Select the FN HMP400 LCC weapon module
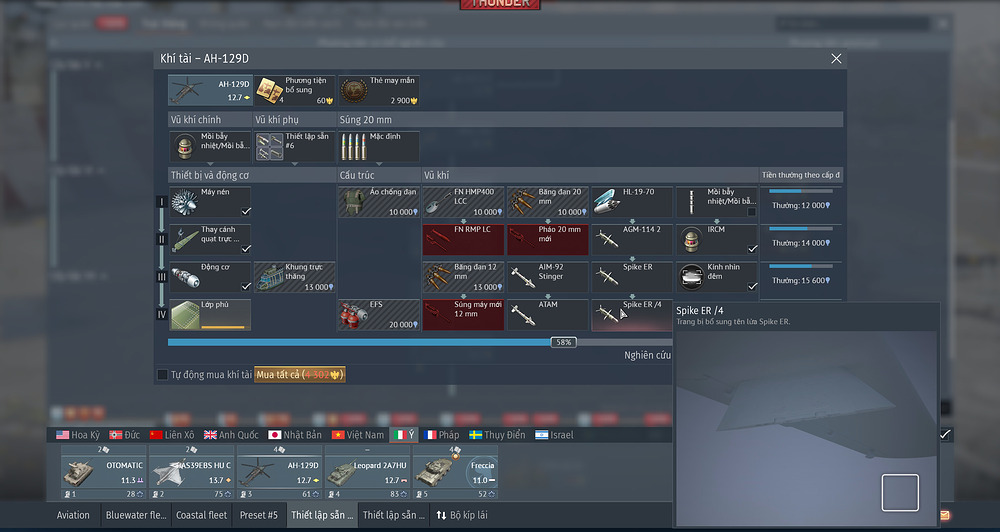1000x532 pixels. (463, 202)
